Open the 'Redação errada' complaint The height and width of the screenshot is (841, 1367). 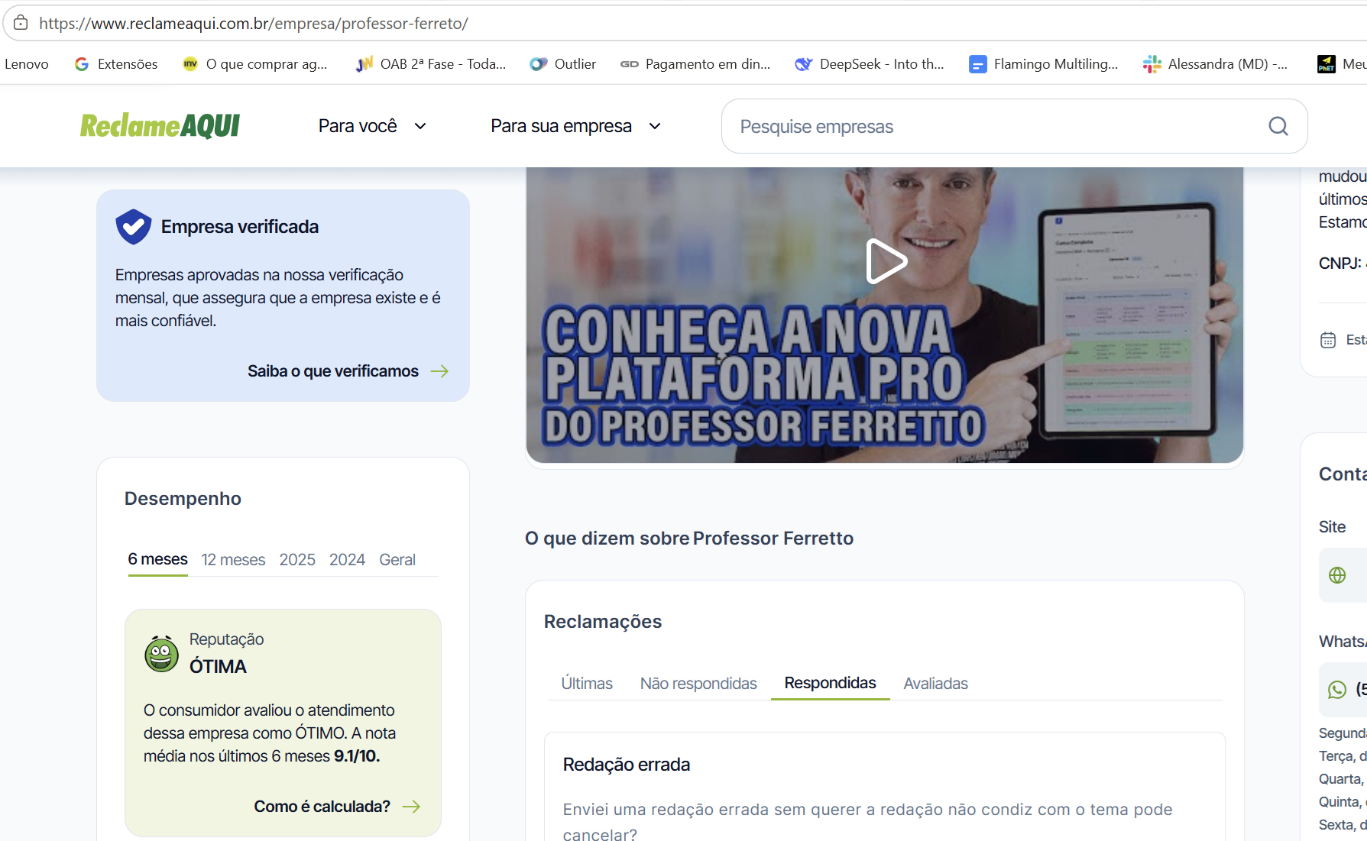[627, 765]
